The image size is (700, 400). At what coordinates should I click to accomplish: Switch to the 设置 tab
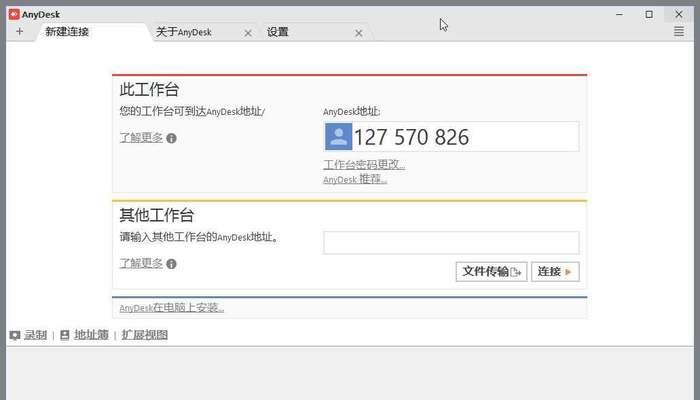[278, 32]
